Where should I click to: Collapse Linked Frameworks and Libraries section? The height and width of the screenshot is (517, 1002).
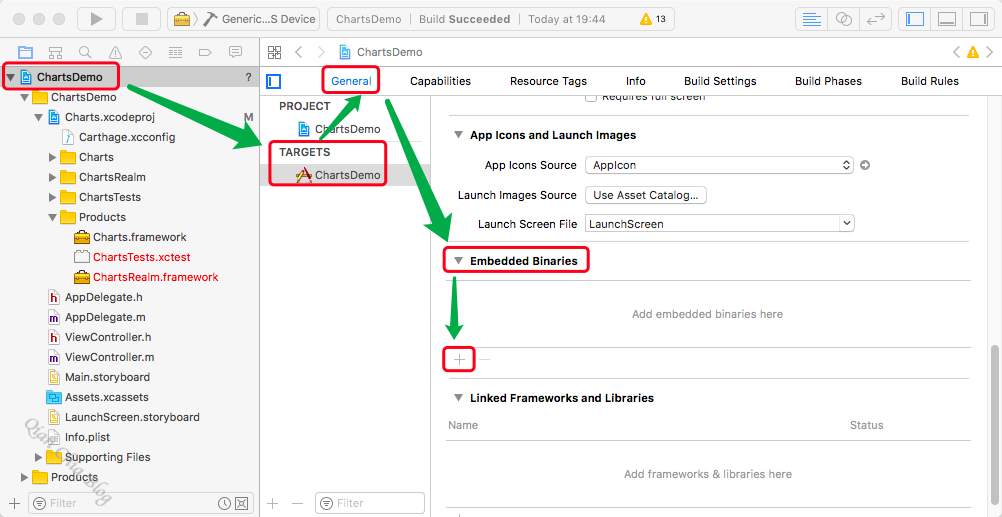(458, 397)
